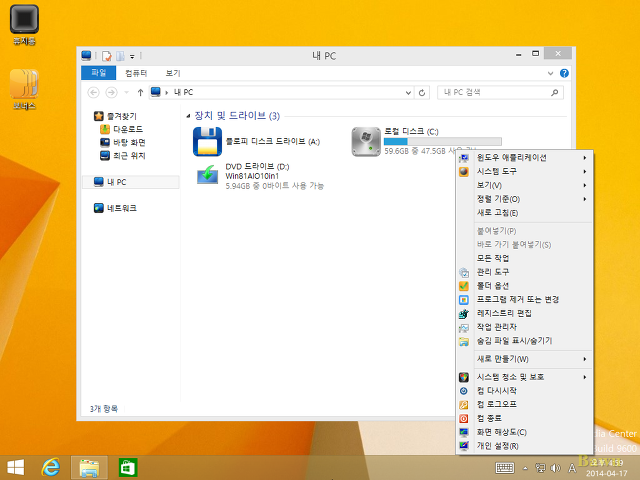This screenshot has height=480, width=640.
Task: Open 화면 해상도(C) from the context menu
Action: tap(524, 432)
